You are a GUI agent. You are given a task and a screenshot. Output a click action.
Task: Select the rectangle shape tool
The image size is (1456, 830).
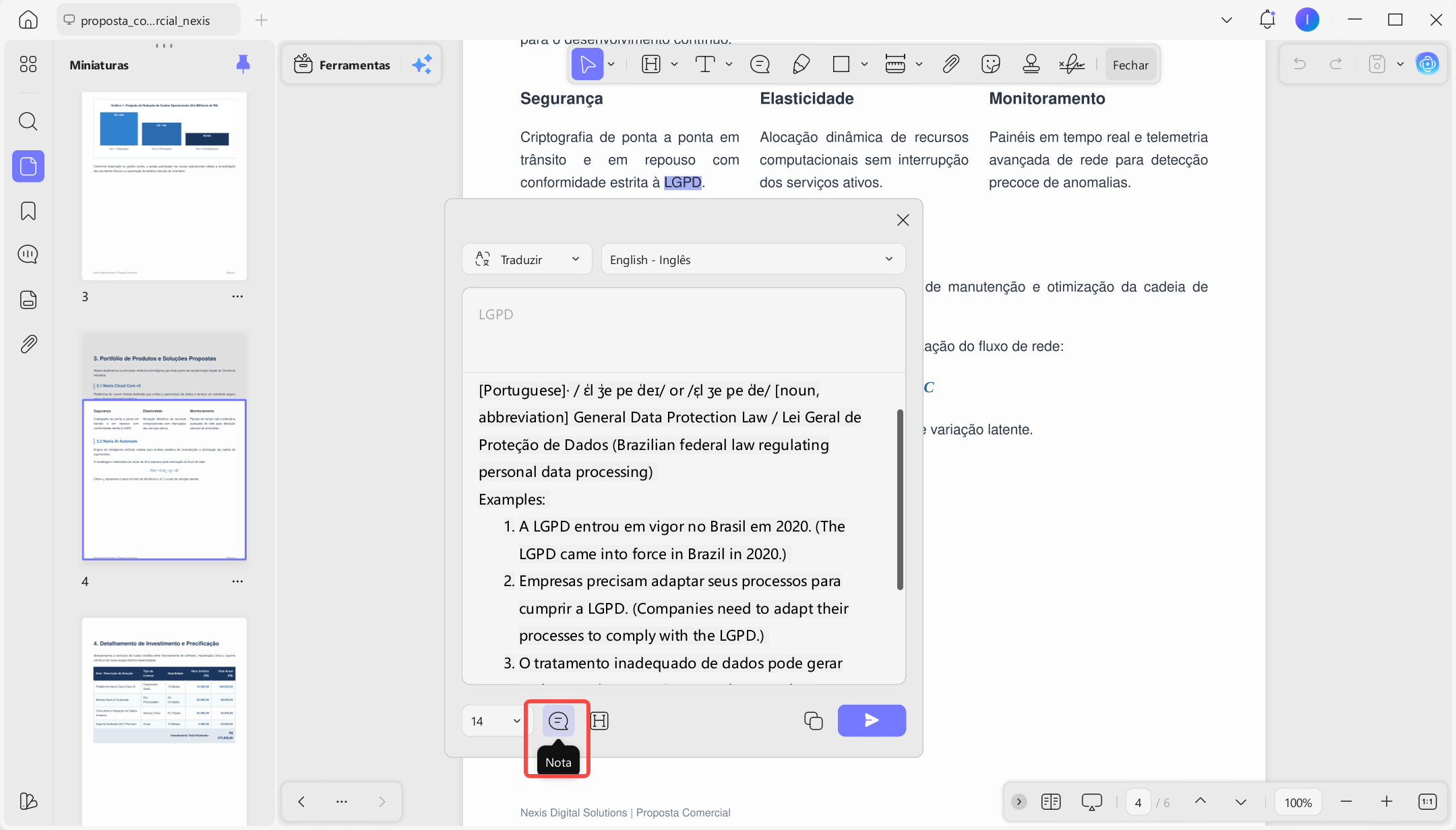pos(841,65)
